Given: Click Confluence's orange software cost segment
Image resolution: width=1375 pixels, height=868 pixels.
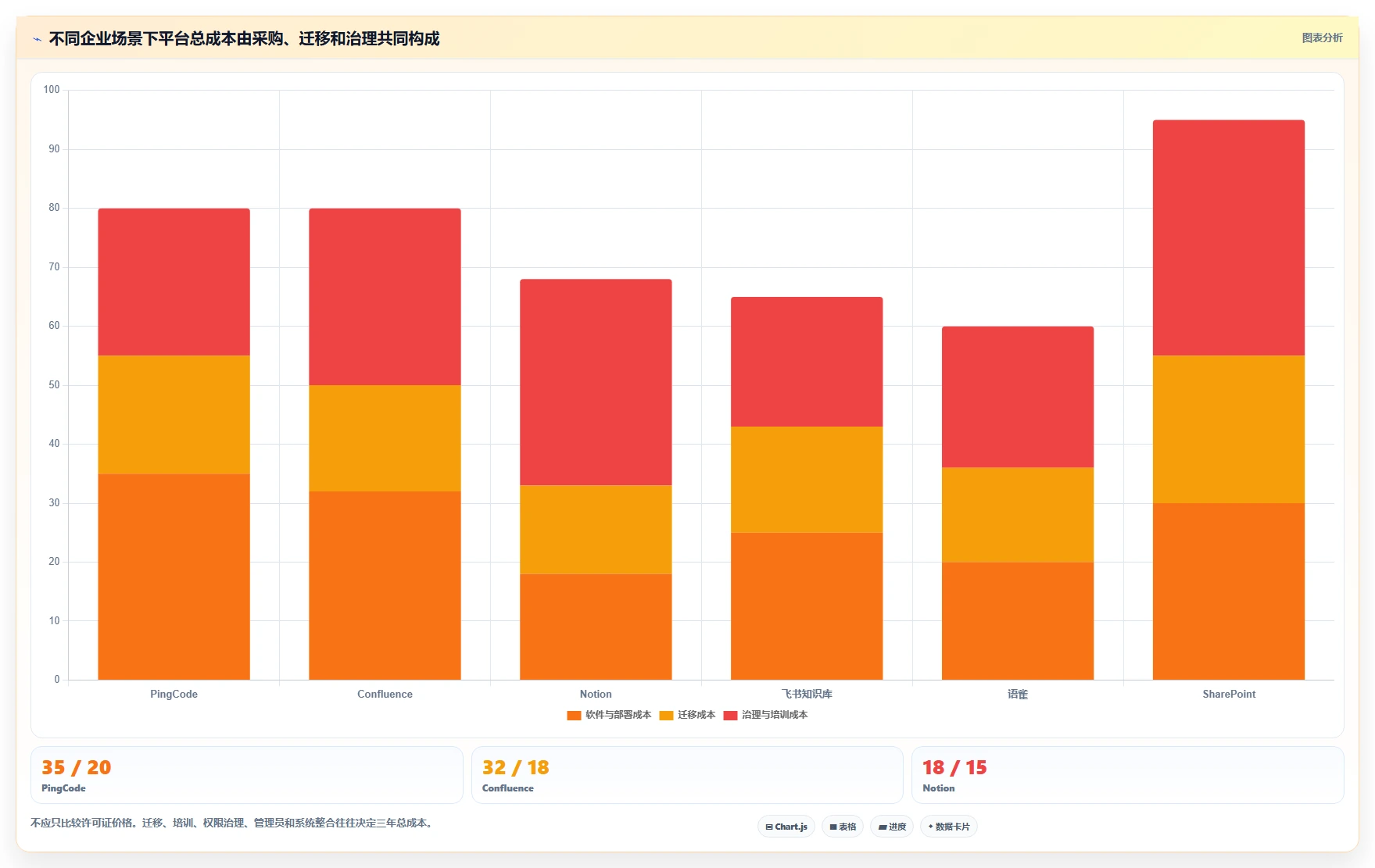Looking at the screenshot, I should 385,585.
